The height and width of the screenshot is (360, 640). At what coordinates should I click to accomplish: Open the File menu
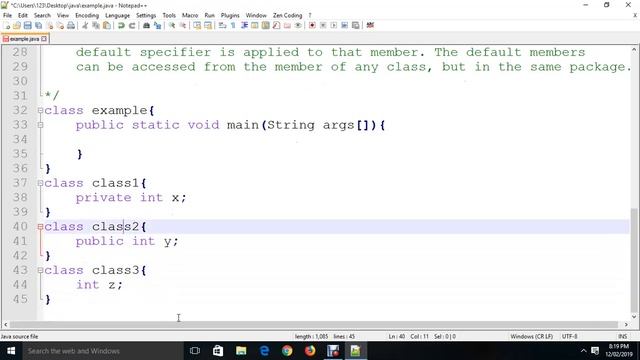pyautogui.click(x=7, y=16)
